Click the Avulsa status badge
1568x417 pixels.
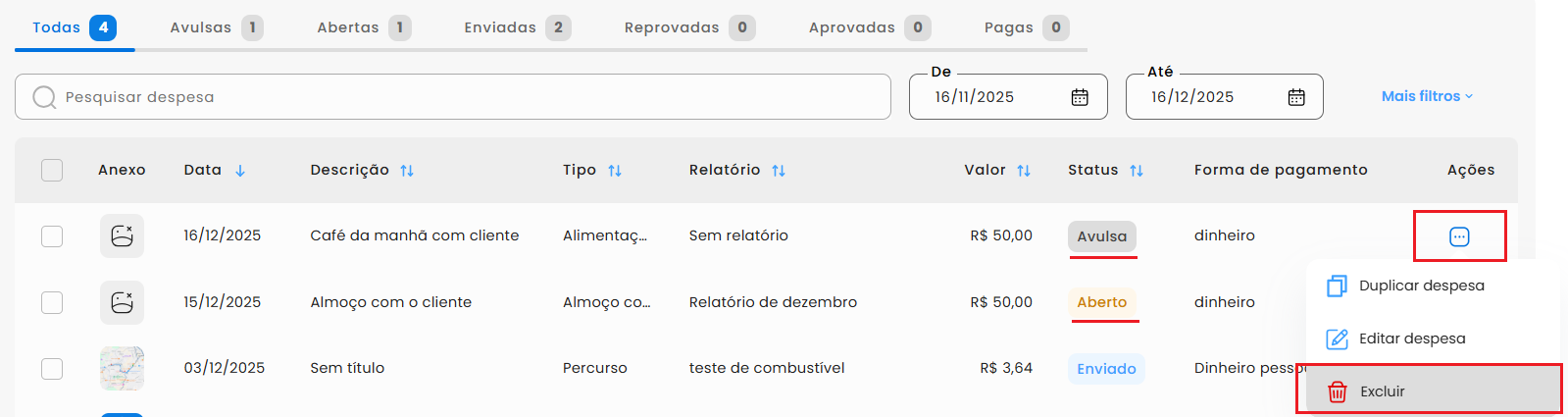point(1102,236)
